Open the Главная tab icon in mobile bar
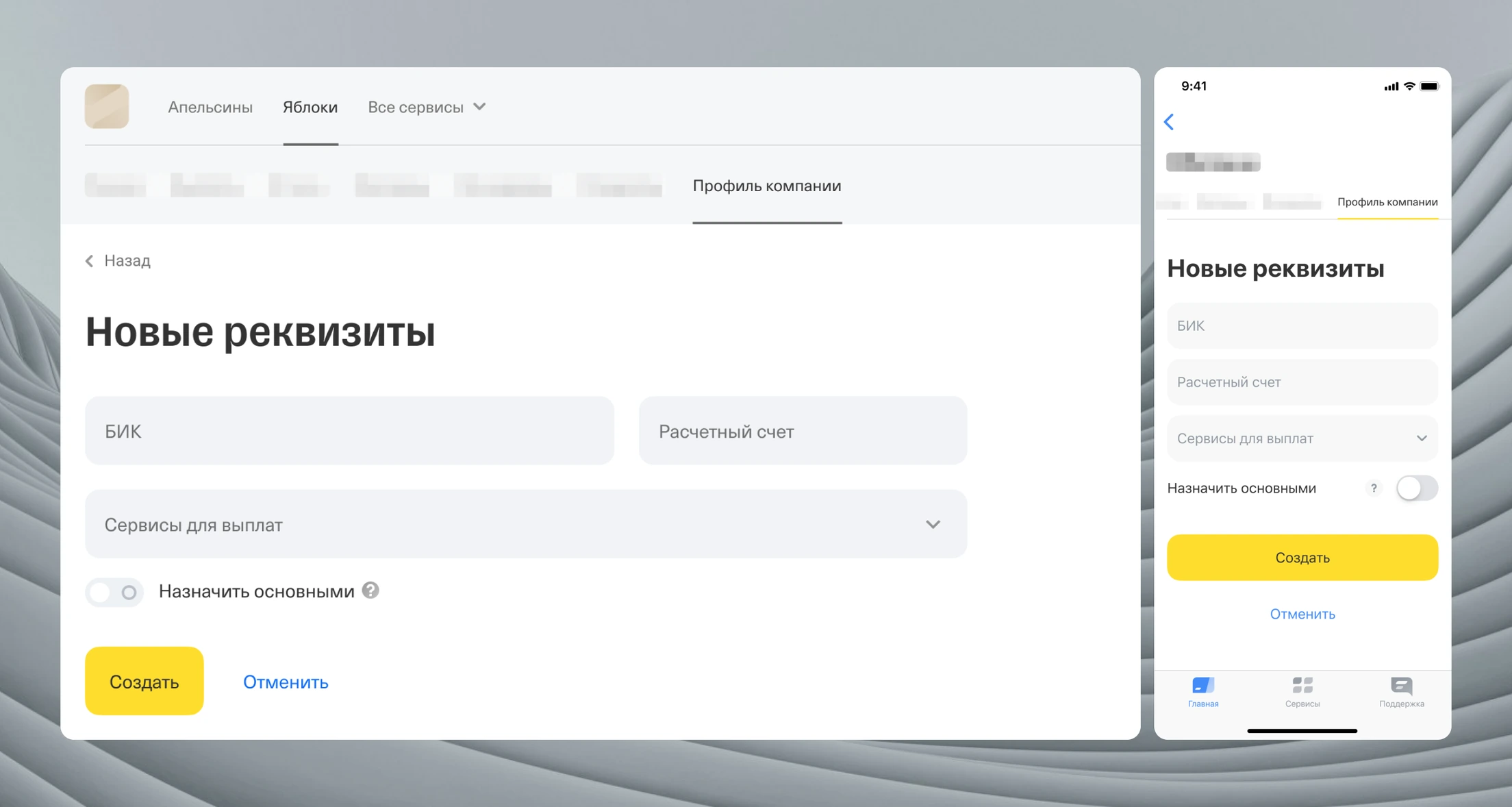The width and height of the screenshot is (1512, 807). click(1203, 686)
